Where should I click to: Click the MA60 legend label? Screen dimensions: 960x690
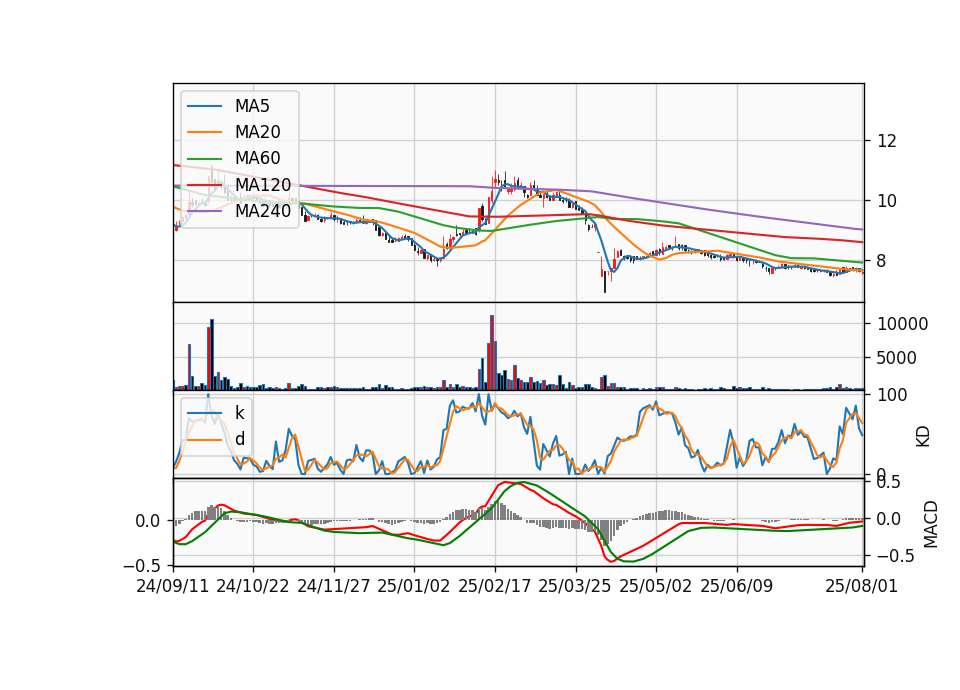(257, 158)
